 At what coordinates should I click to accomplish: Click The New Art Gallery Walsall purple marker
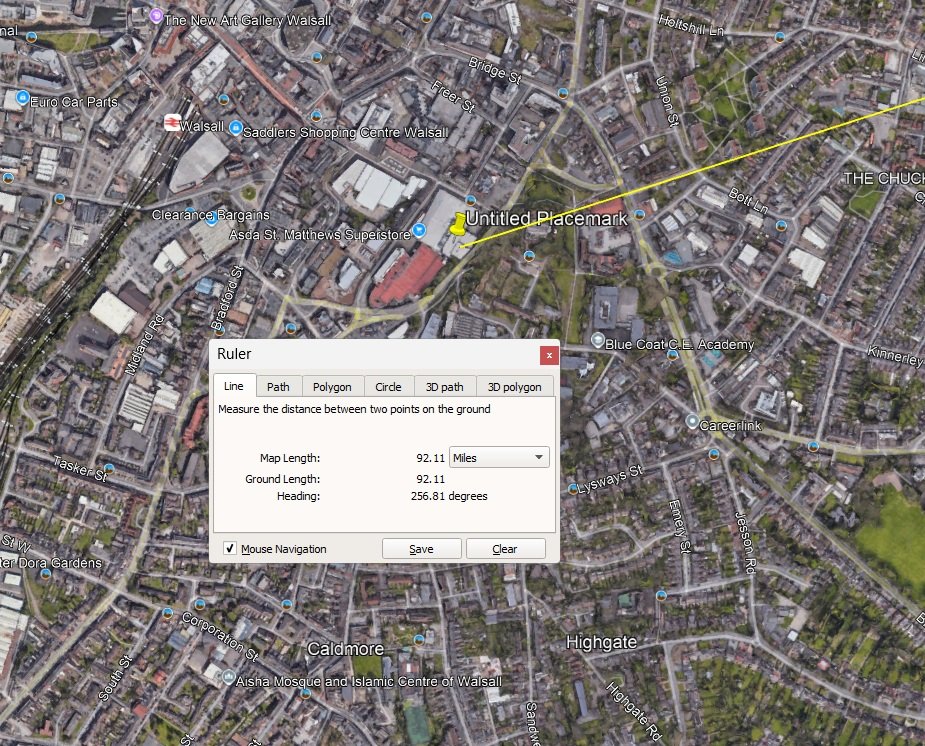156,16
